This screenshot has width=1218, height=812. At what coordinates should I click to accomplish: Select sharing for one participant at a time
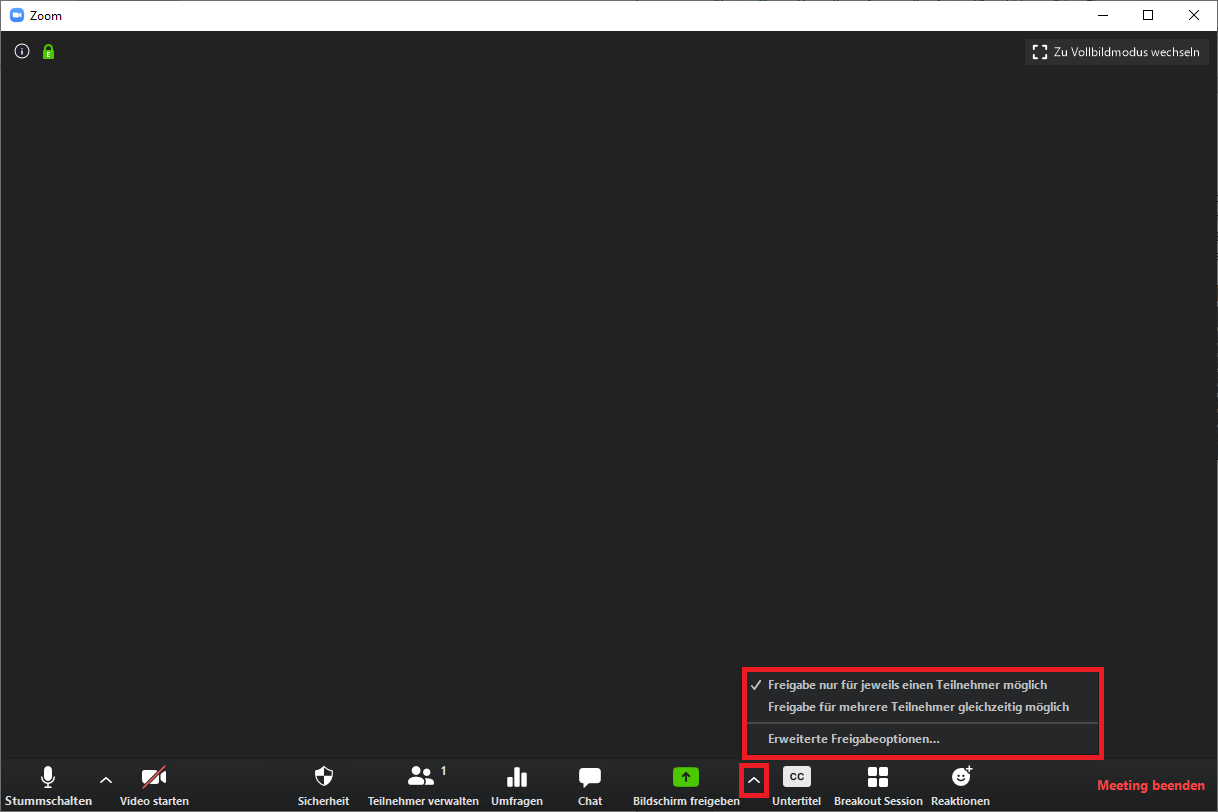point(907,685)
